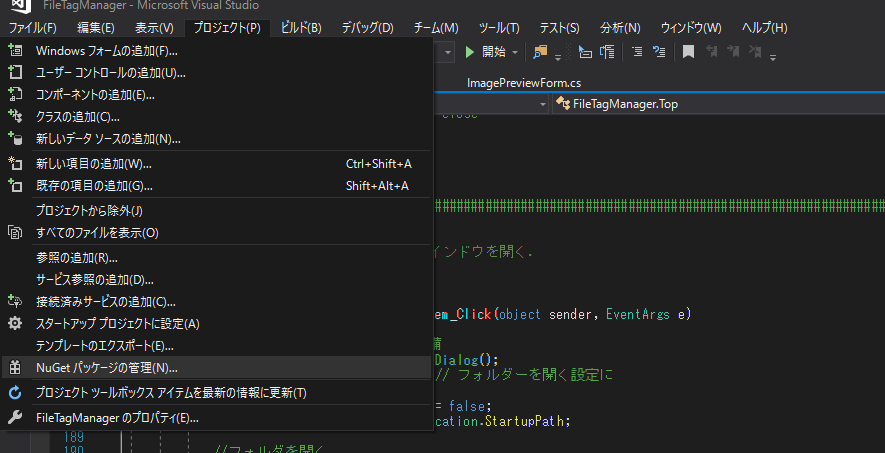Open the ツール(T) menu

tap(499, 28)
